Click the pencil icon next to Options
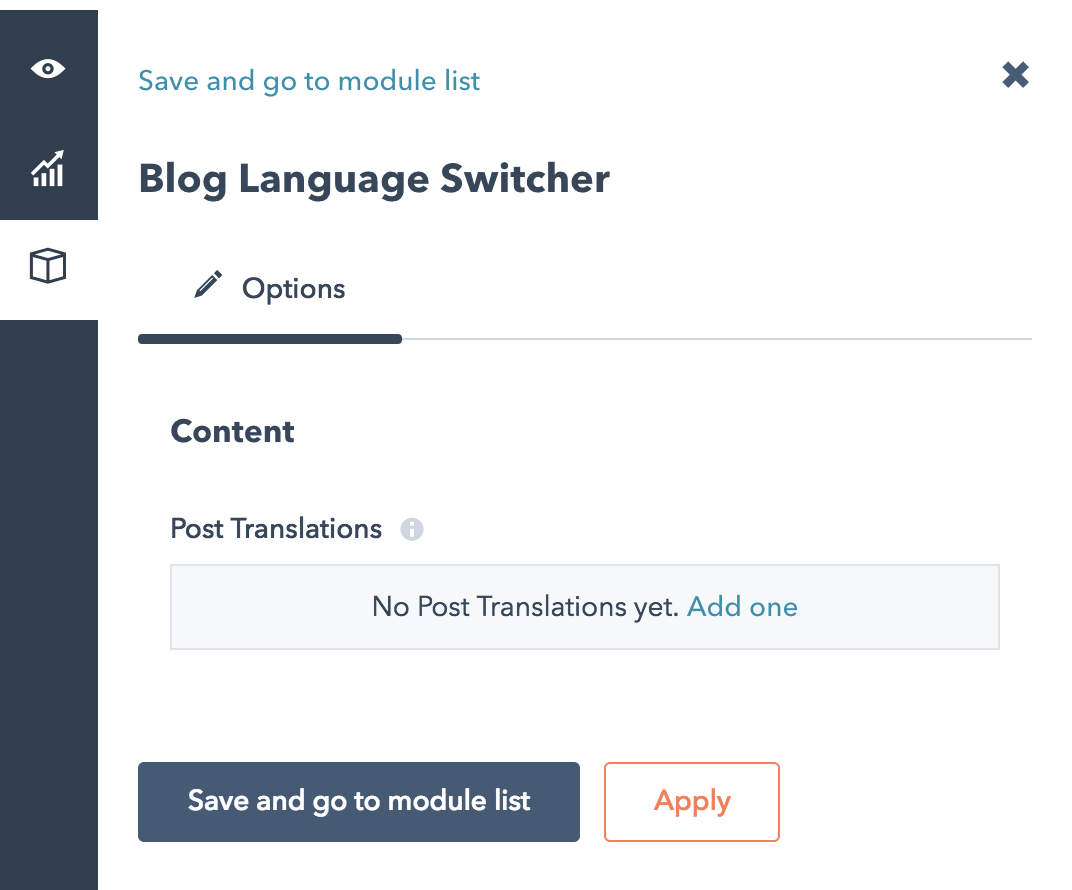Image resolution: width=1072 pixels, height=890 pixels. pyautogui.click(x=208, y=288)
